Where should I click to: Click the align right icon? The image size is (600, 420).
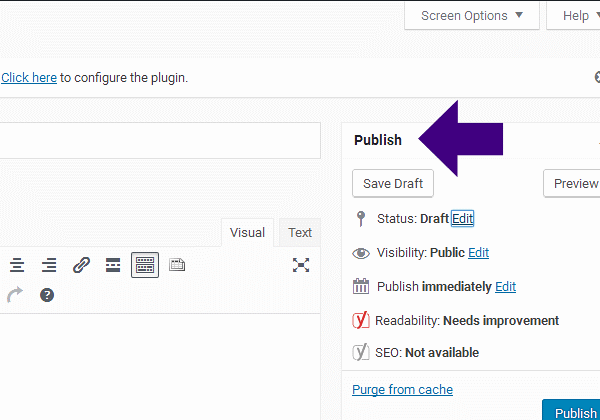coord(49,265)
